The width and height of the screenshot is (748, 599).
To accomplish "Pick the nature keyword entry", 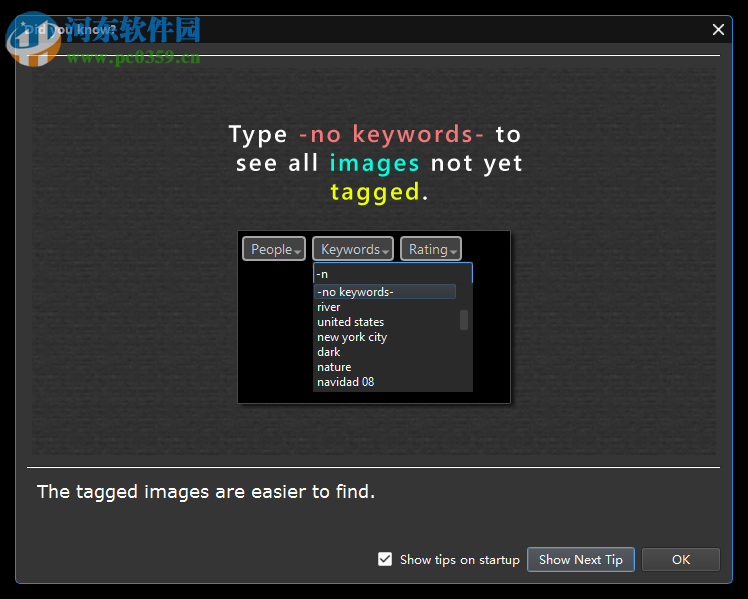I will pyautogui.click(x=334, y=367).
